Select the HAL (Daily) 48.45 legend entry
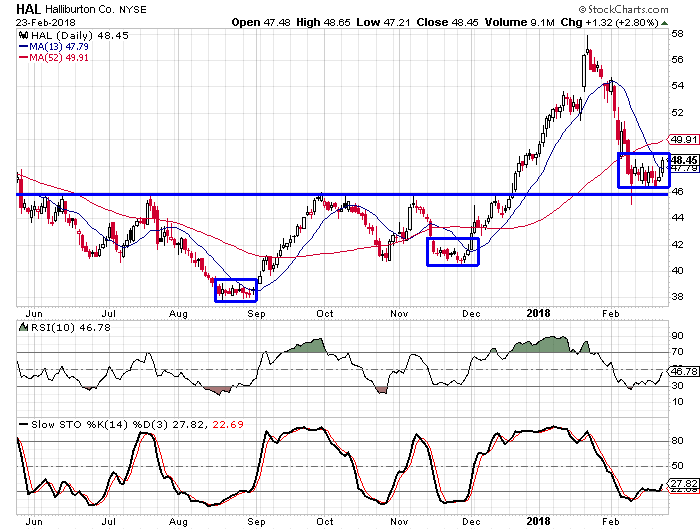The height and width of the screenshot is (530, 700). 79,36
